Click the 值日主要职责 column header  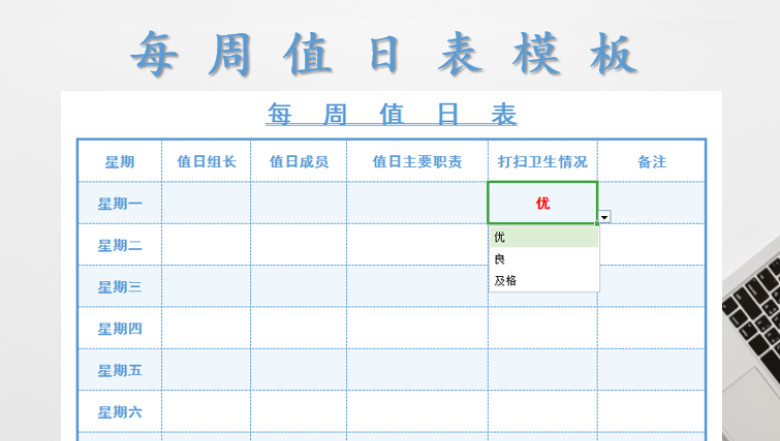tap(417, 162)
